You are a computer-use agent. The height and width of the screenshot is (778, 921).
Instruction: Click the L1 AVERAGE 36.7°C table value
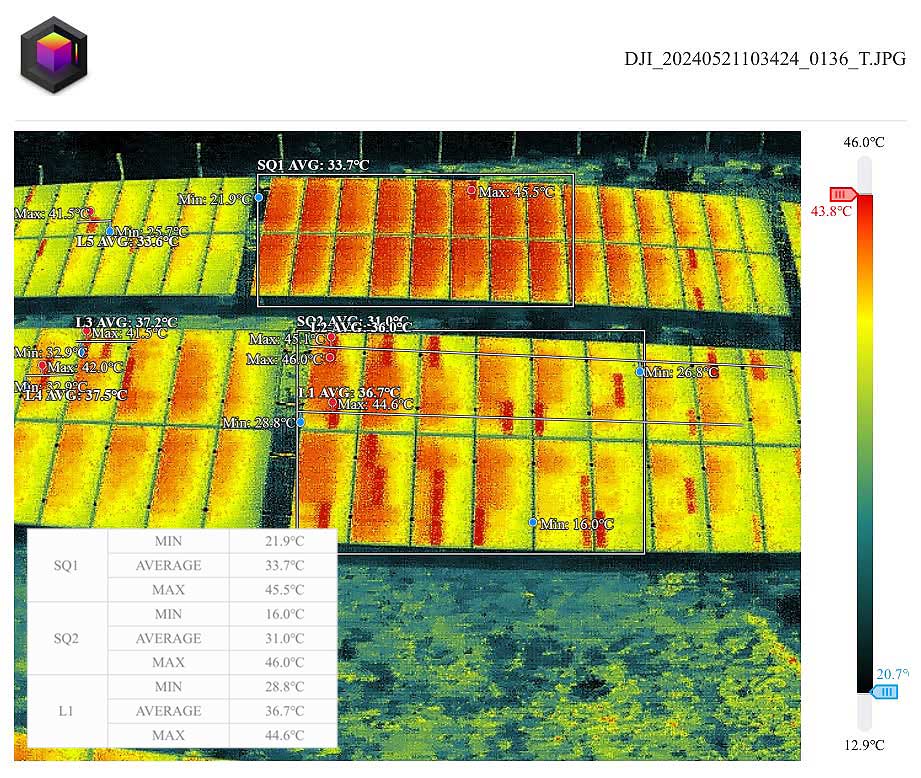tap(283, 711)
